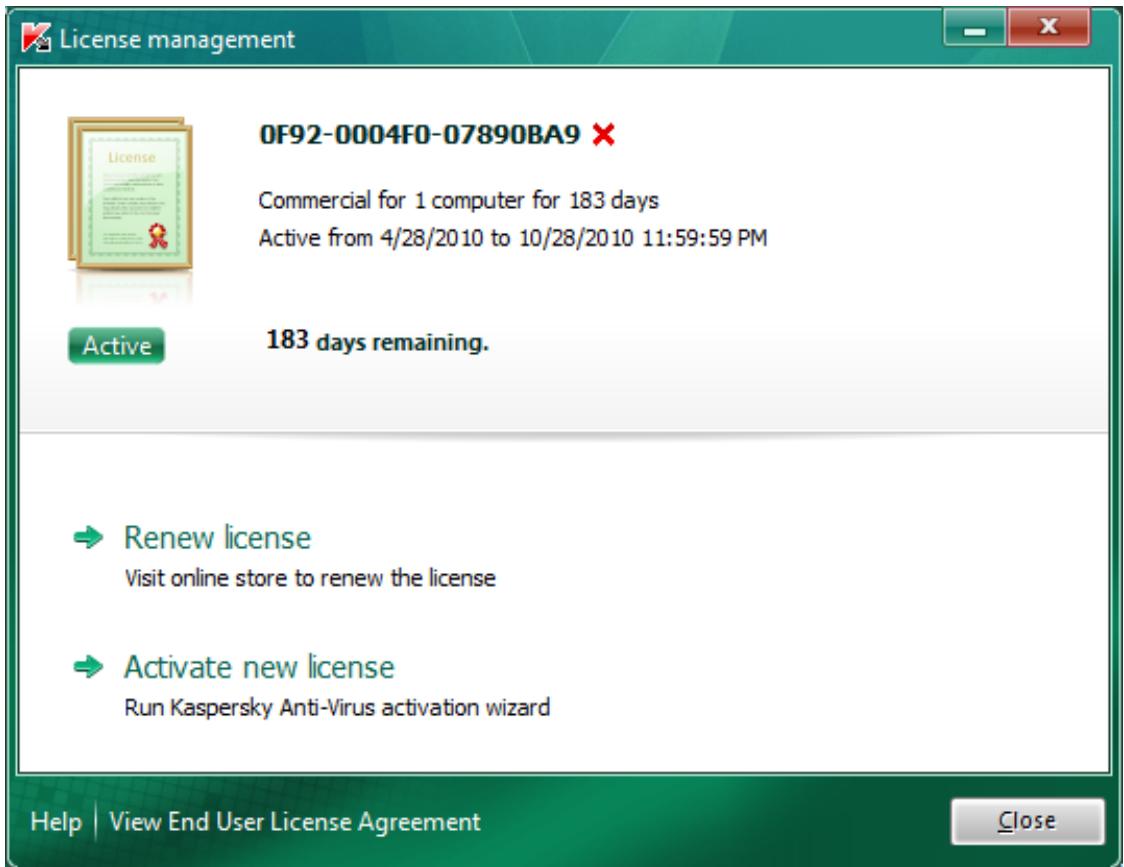1124x867 pixels.
Task: Click the red X delete license icon
Action: [604, 134]
